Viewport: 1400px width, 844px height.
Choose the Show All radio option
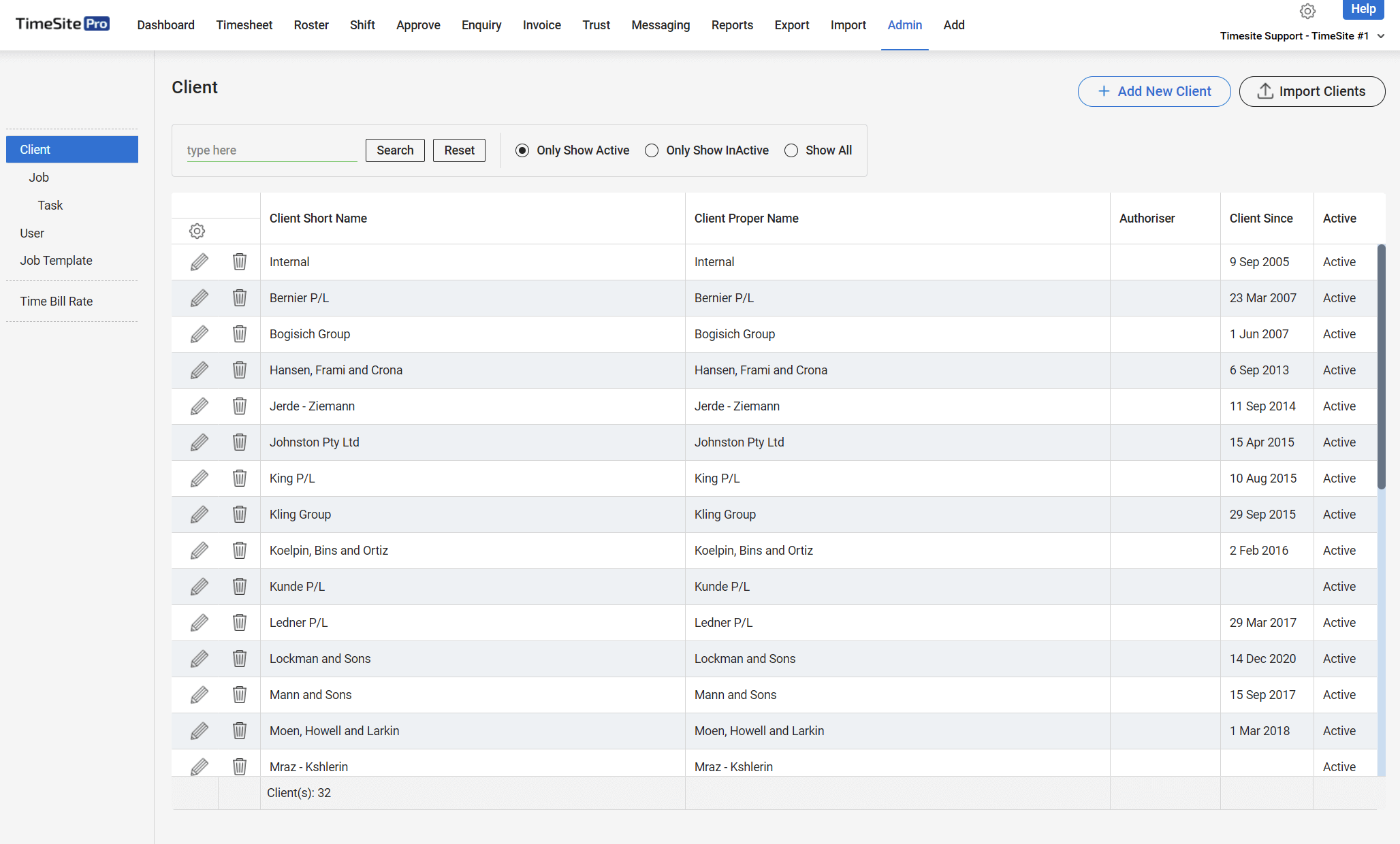(791, 150)
